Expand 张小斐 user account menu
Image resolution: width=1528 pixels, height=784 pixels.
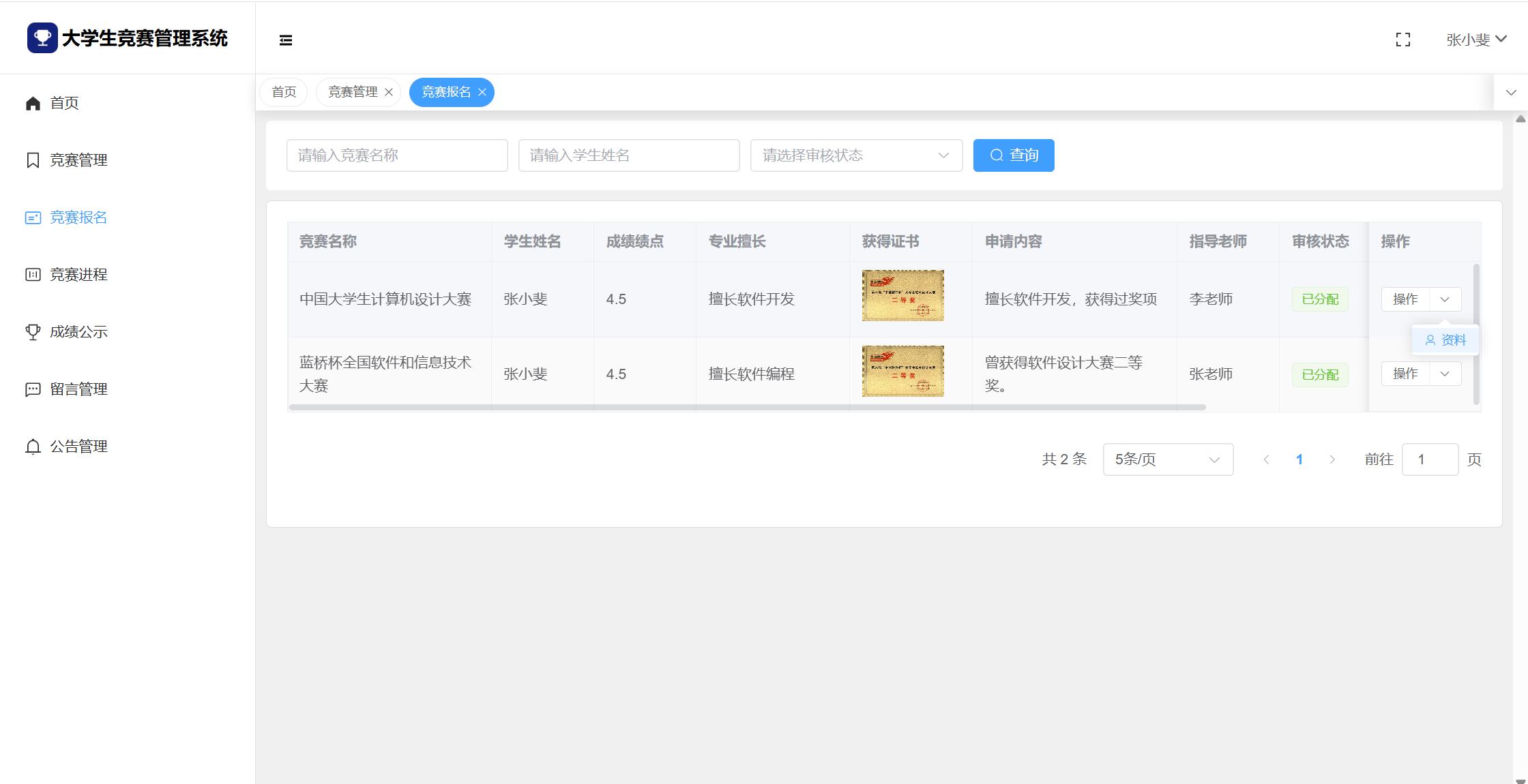(1475, 40)
